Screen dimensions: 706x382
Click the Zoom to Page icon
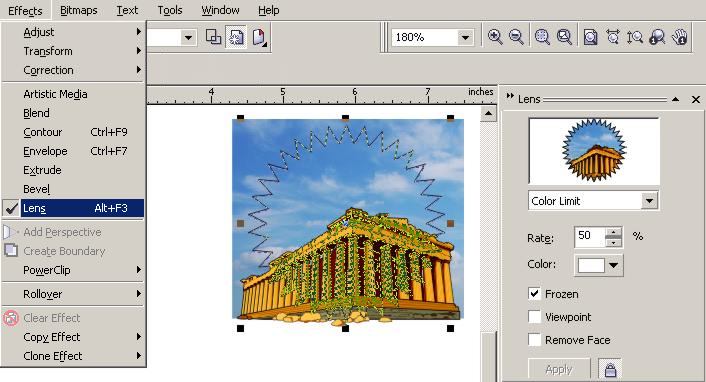(x=590, y=36)
